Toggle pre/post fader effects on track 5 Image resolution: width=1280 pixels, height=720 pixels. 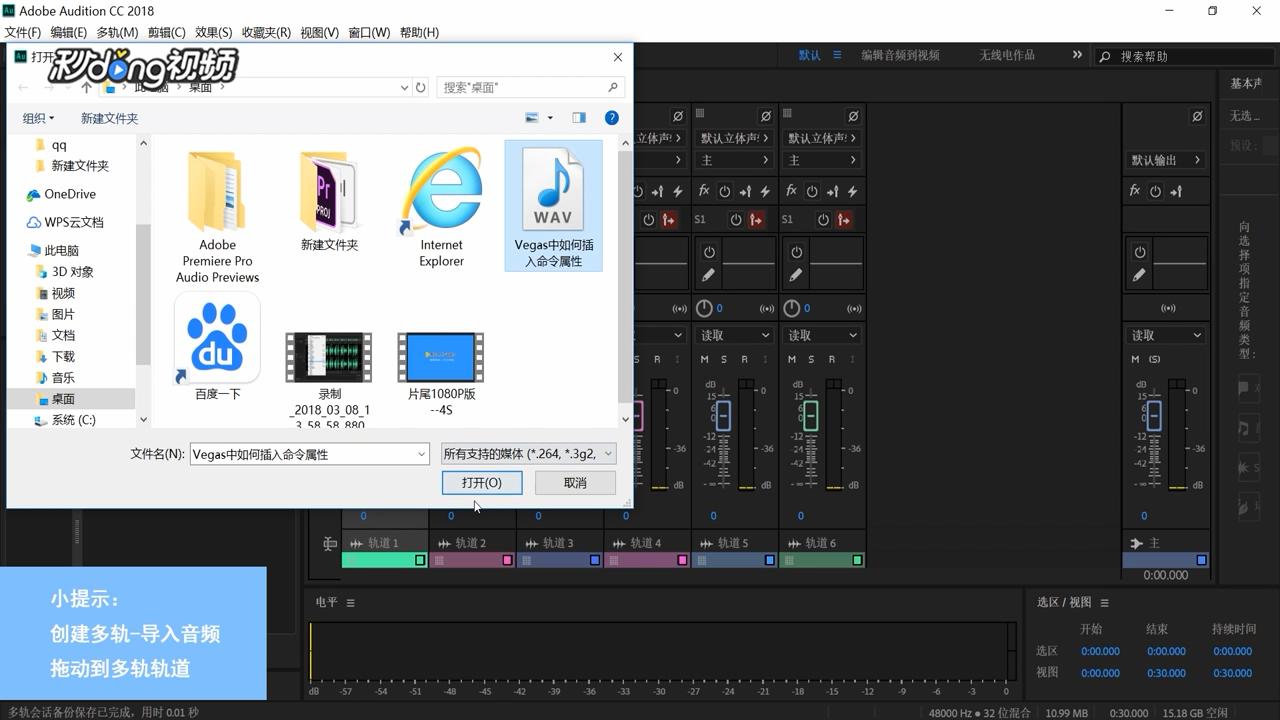point(745,191)
